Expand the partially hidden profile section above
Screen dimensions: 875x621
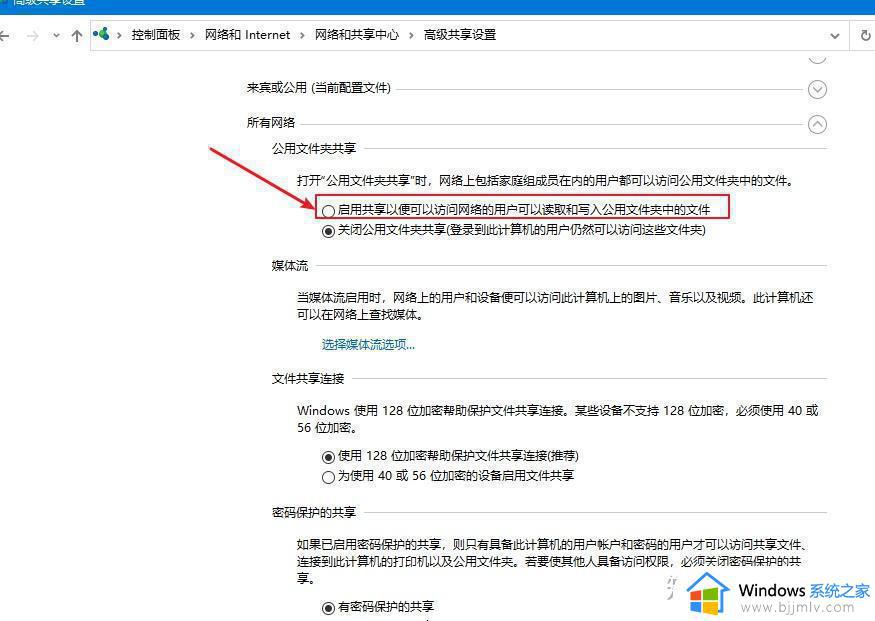click(x=817, y=58)
